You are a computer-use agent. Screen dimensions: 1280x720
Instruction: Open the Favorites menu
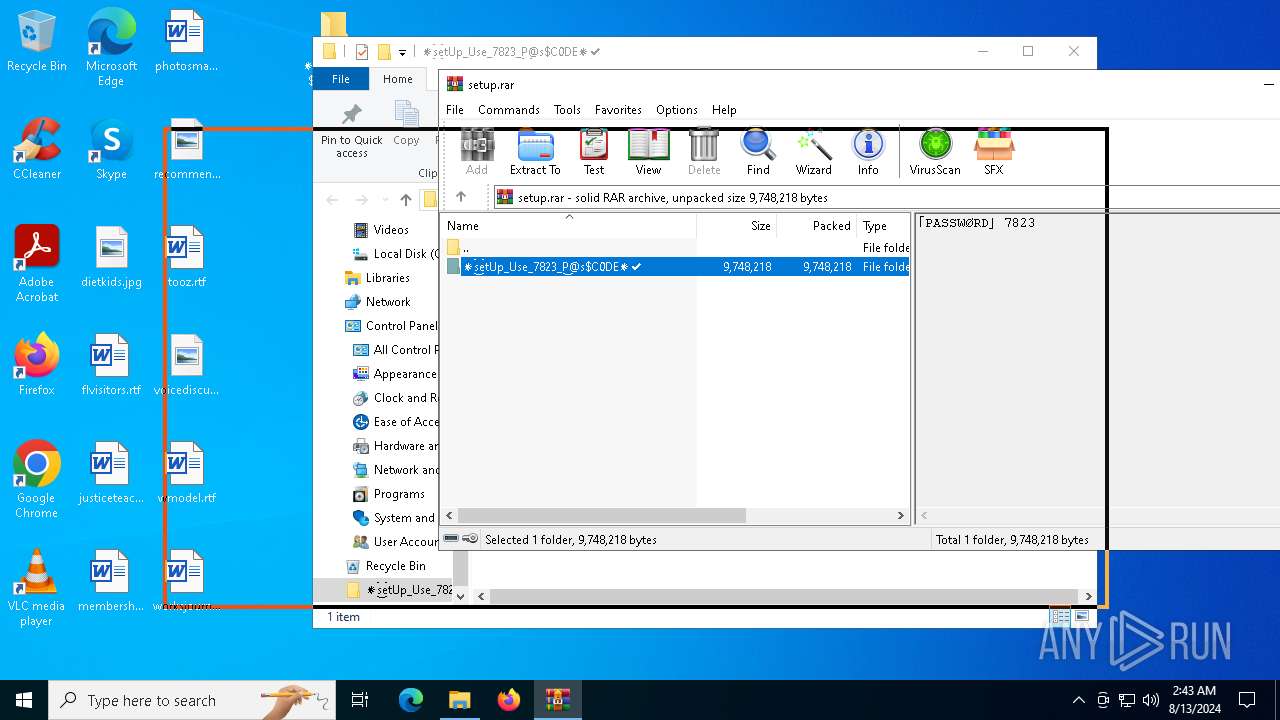(618, 110)
